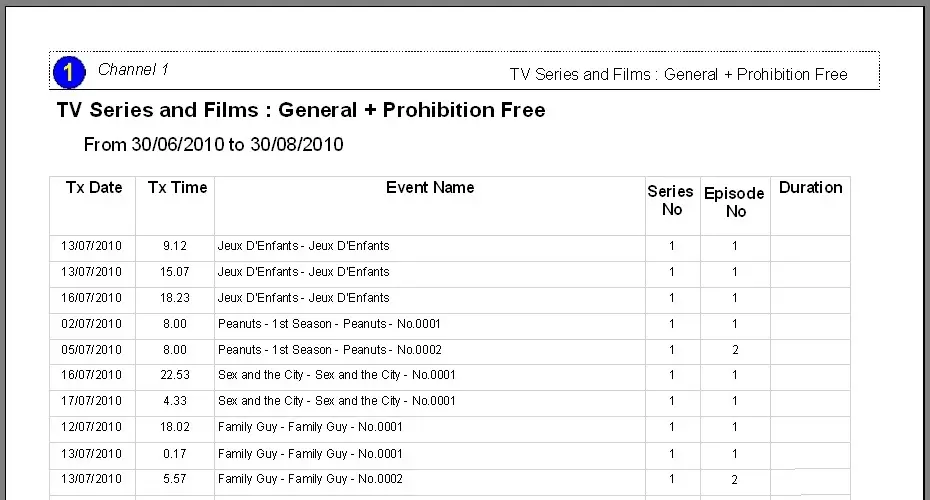Select the Duration column header
The height and width of the screenshot is (500, 930).
pyautogui.click(x=810, y=188)
